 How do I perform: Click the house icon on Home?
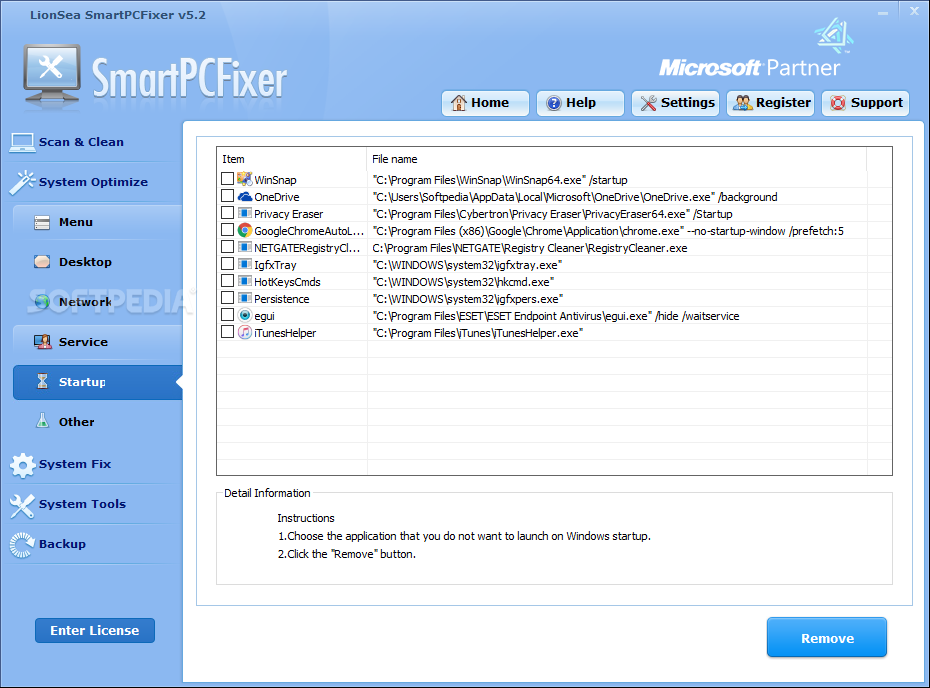[458, 103]
